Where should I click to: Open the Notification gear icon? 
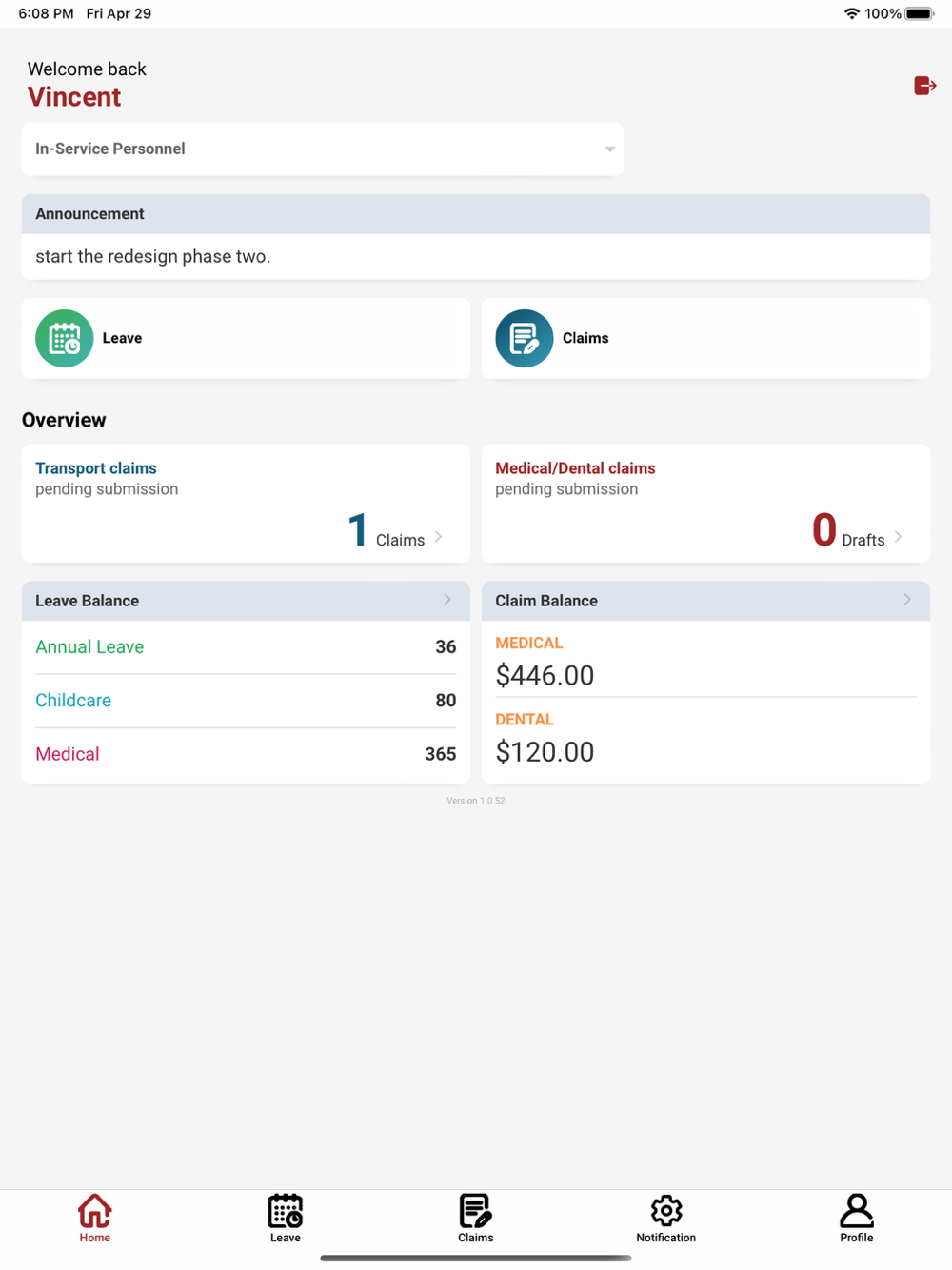(x=666, y=1211)
